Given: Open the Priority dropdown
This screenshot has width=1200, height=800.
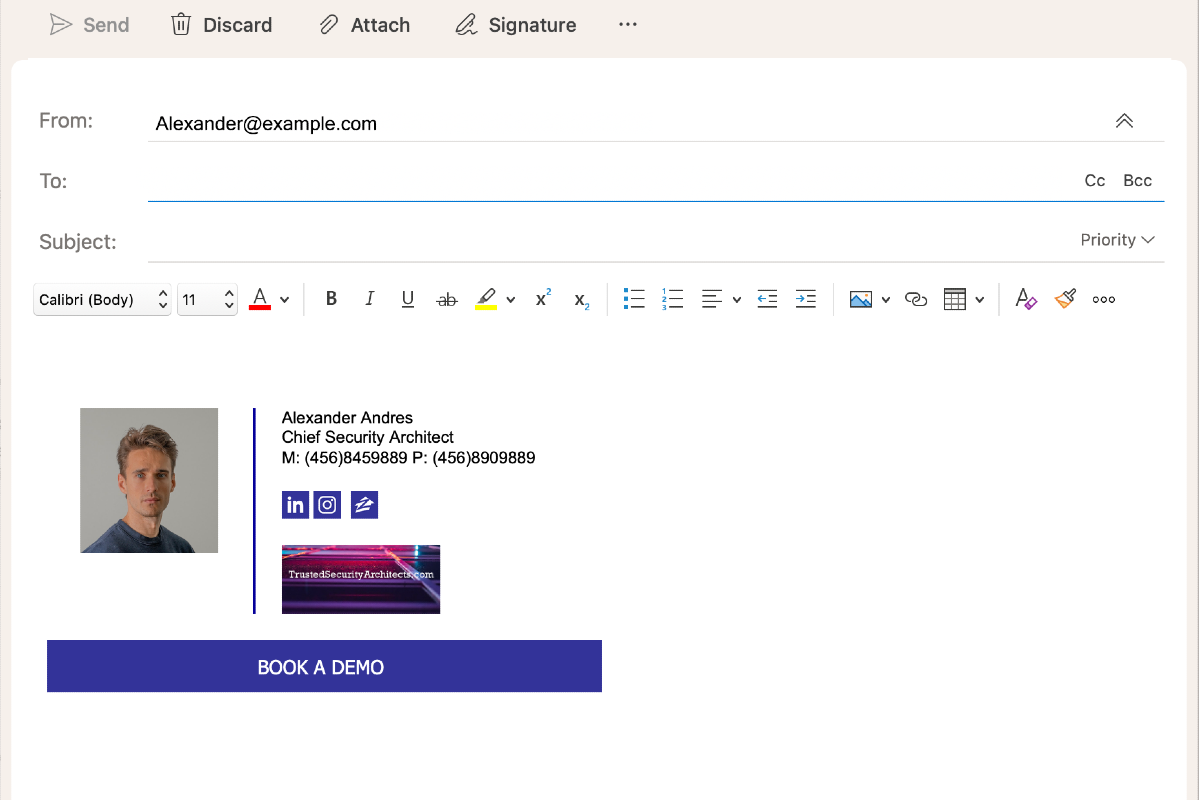Looking at the screenshot, I should tap(1117, 240).
